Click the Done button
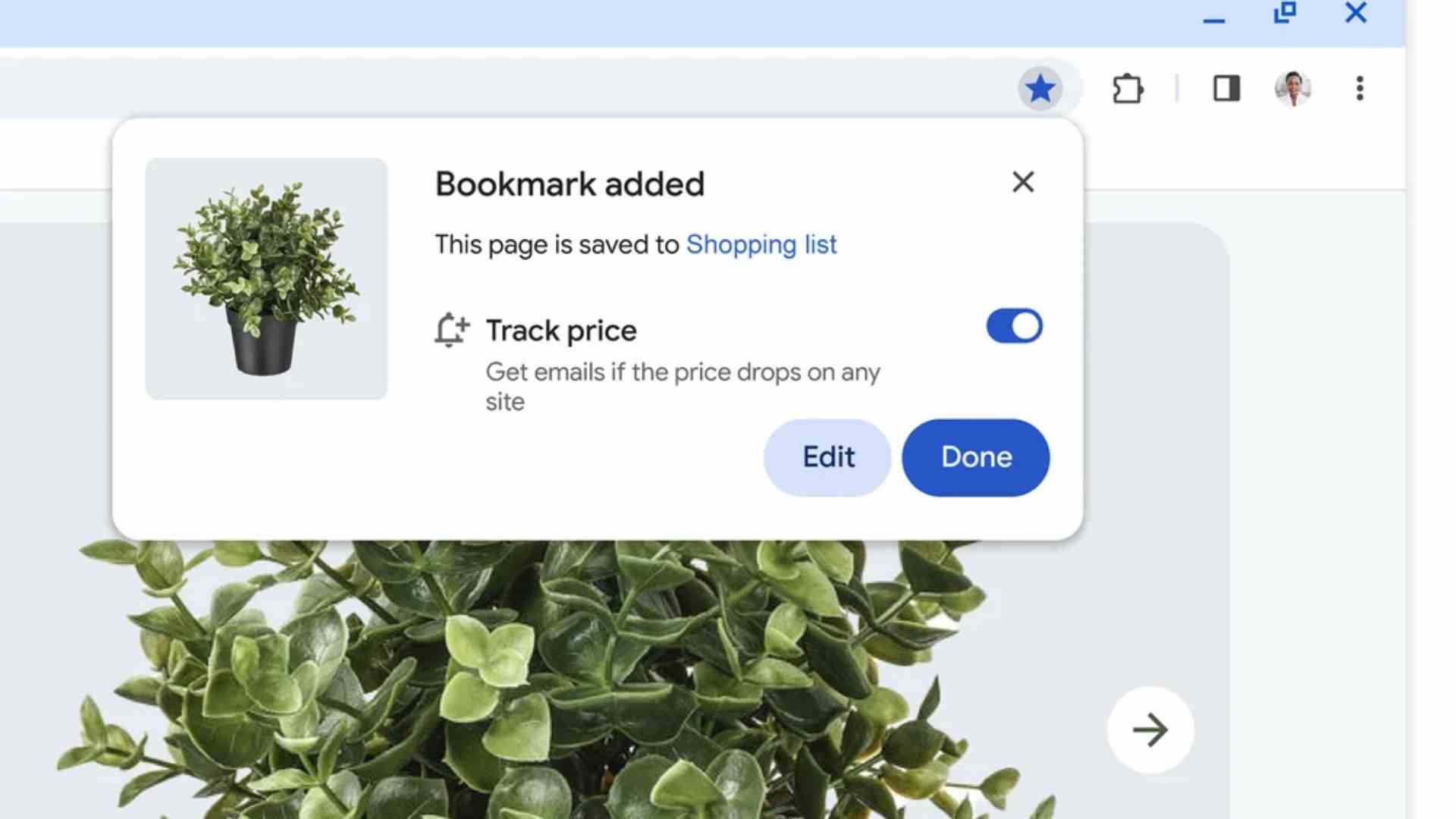1456x819 pixels. 976,456
